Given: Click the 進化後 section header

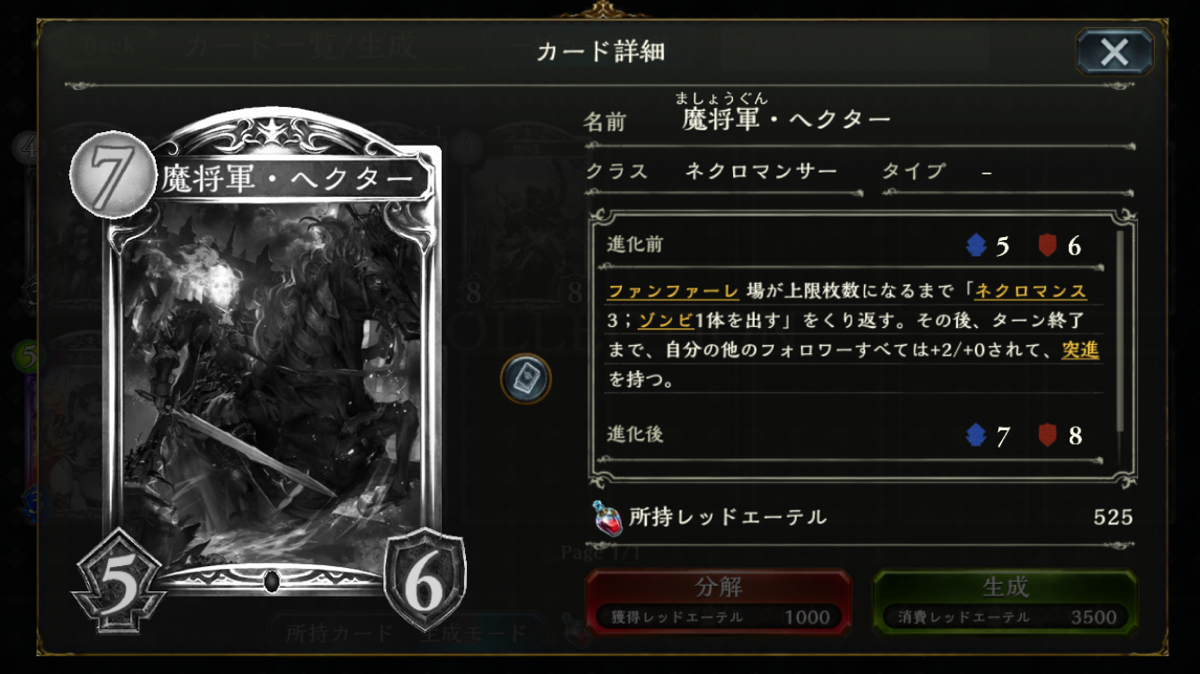Looking at the screenshot, I should click(635, 435).
